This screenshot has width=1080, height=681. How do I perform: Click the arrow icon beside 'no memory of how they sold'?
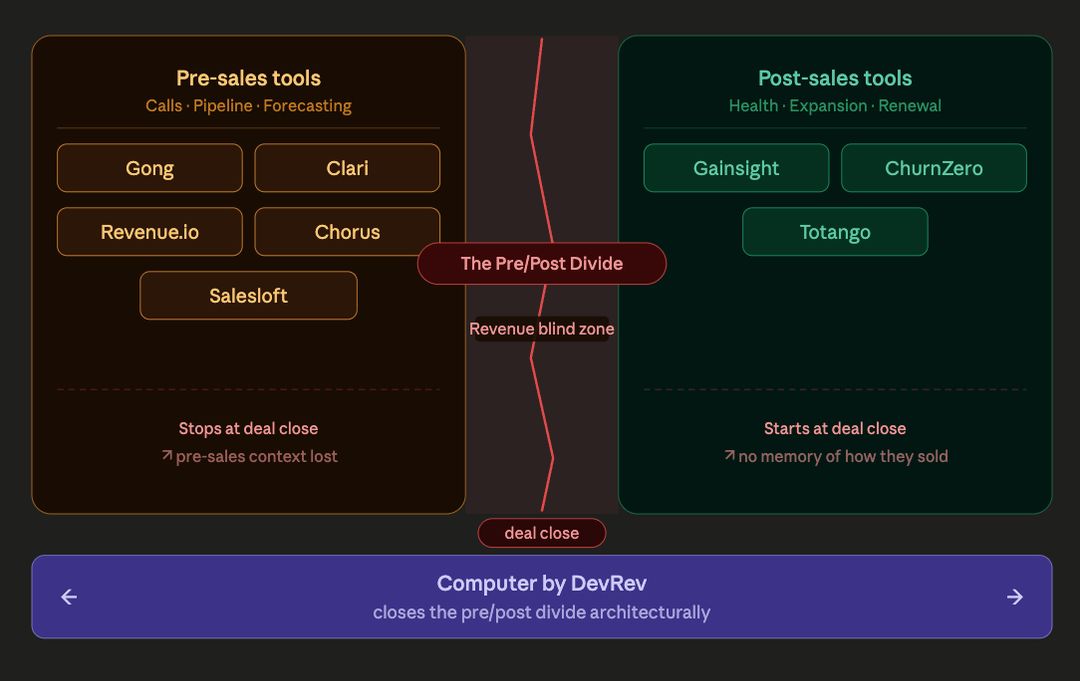(729, 455)
